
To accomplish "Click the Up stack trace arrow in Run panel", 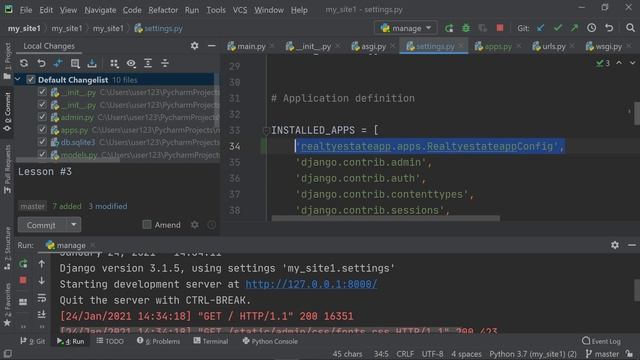I will click(42, 264).
